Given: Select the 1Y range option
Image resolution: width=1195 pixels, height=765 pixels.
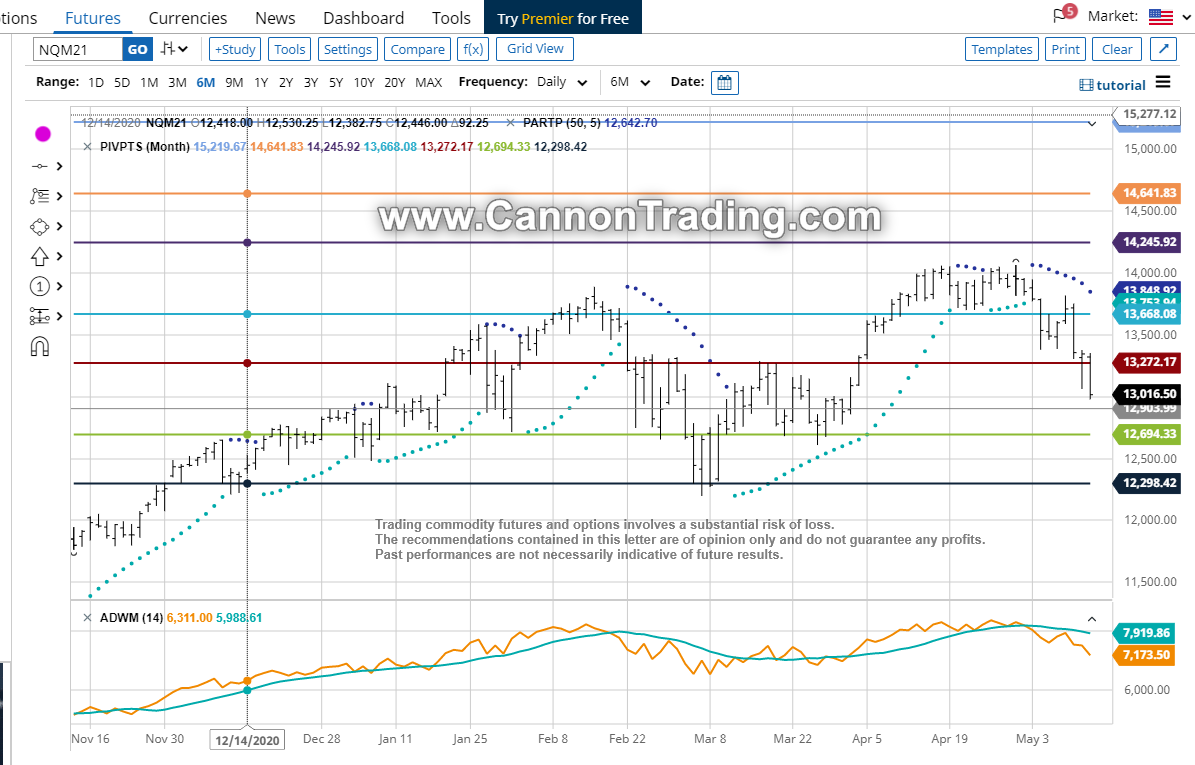Looking at the screenshot, I should point(261,83).
